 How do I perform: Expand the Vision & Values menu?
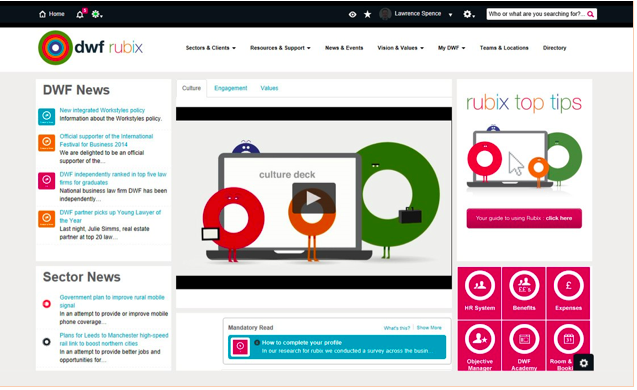coord(401,48)
